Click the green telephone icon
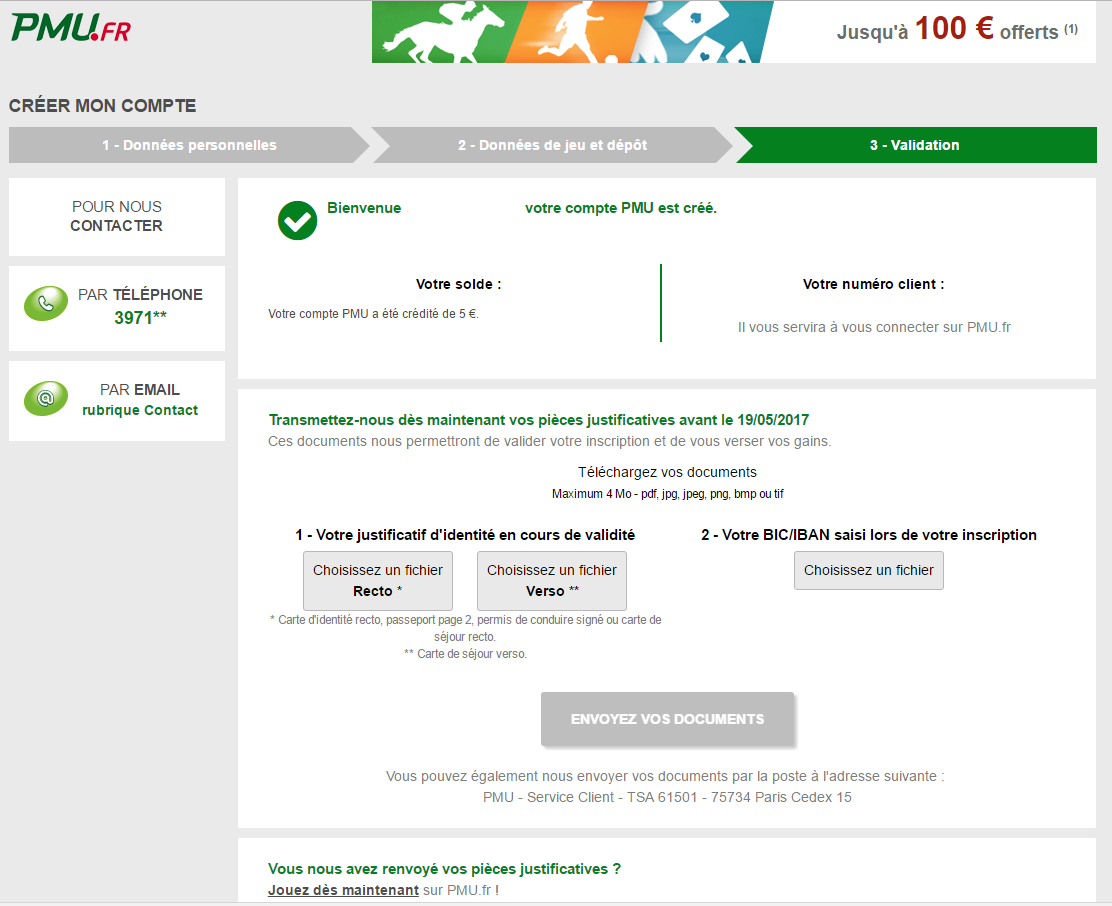1112x906 pixels. 45,305
